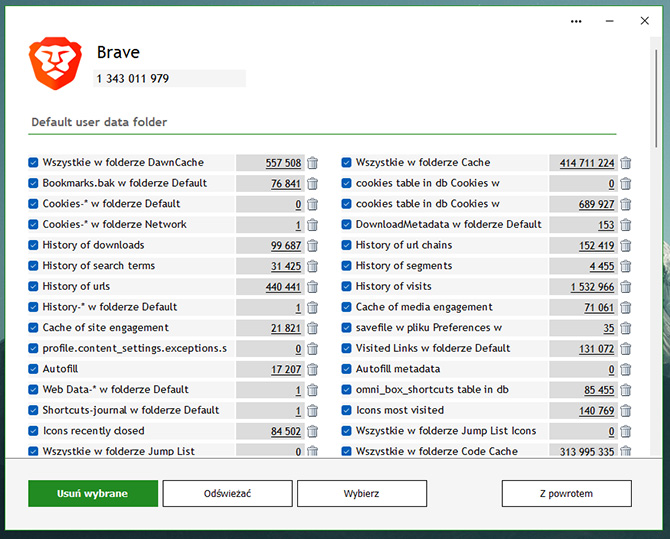
Task: Click the 313 995 335 Code Cache value
Action: 587,451
